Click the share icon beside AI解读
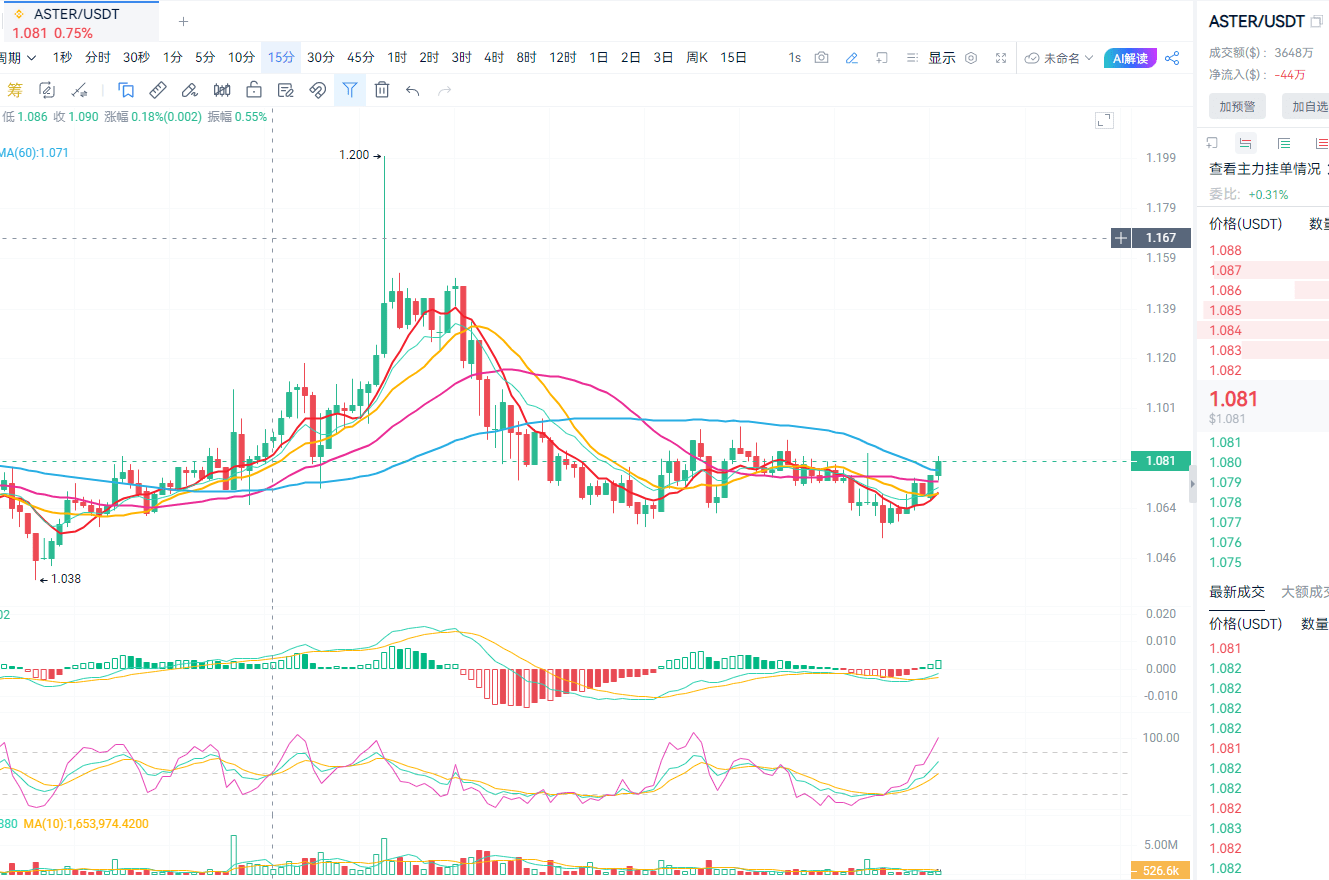This screenshot has height=880, width=1329. 1172,58
